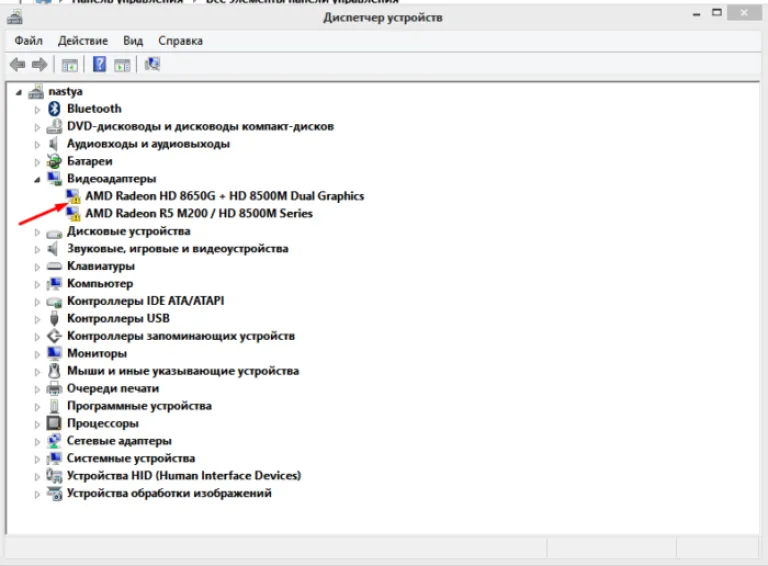
Task: Expand the Системные устройства arrow
Action: 37,459
